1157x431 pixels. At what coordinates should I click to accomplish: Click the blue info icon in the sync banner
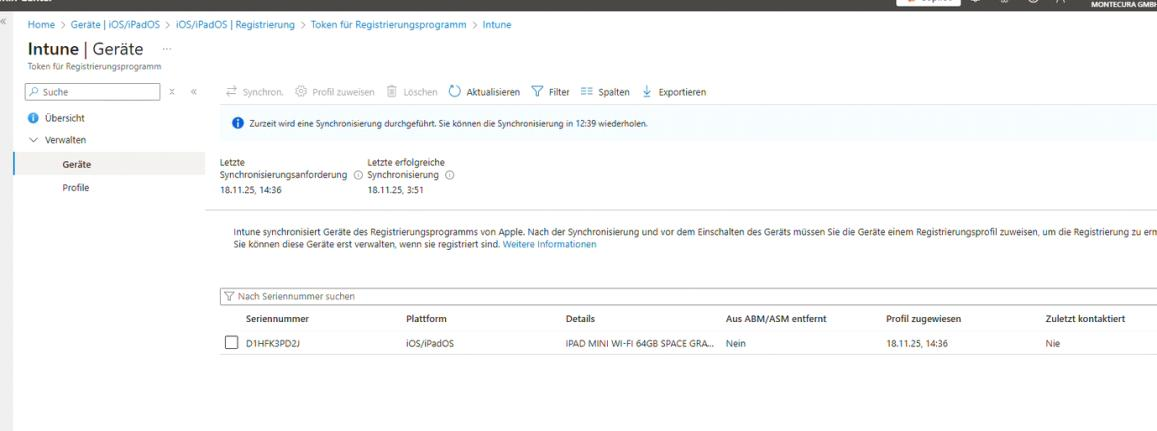(238, 123)
